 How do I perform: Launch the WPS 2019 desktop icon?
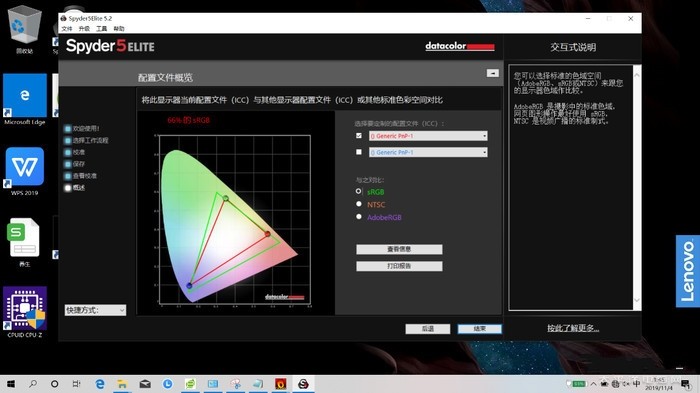coord(25,171)
